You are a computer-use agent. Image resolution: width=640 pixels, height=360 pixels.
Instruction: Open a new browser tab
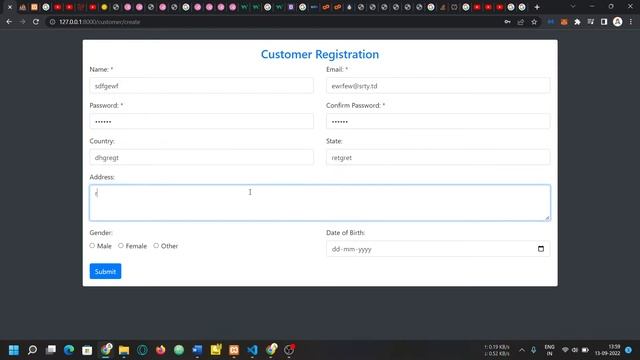pyautogui.click(x=537, y=7)
